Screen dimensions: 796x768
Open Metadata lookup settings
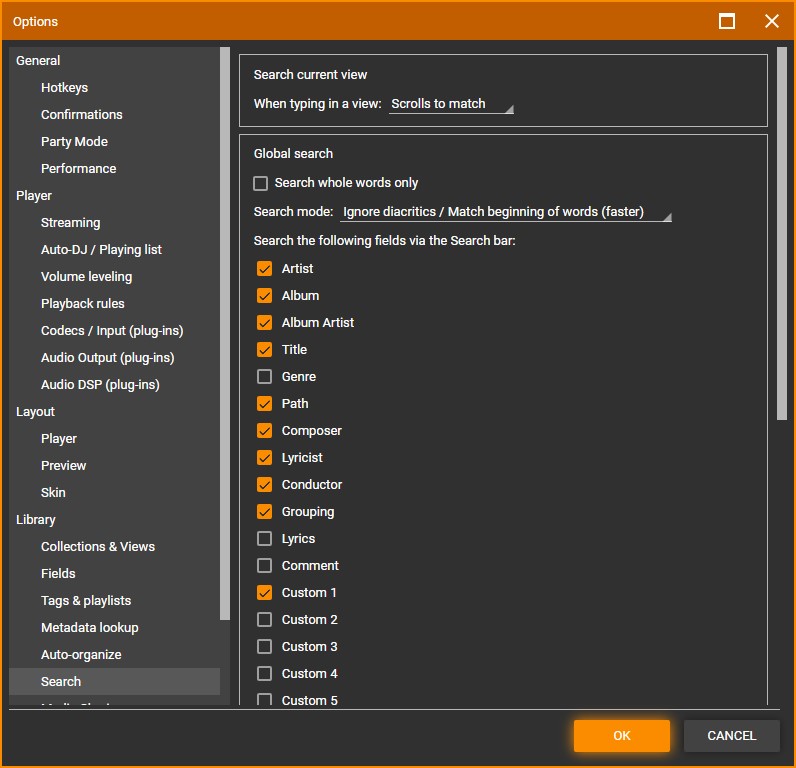90,627
